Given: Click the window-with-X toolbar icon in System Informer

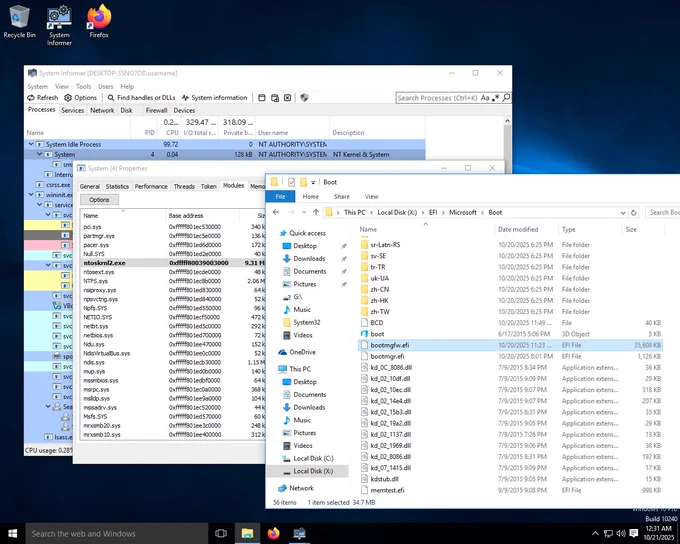Looking at the screenshot, I should tap(288, 98).
